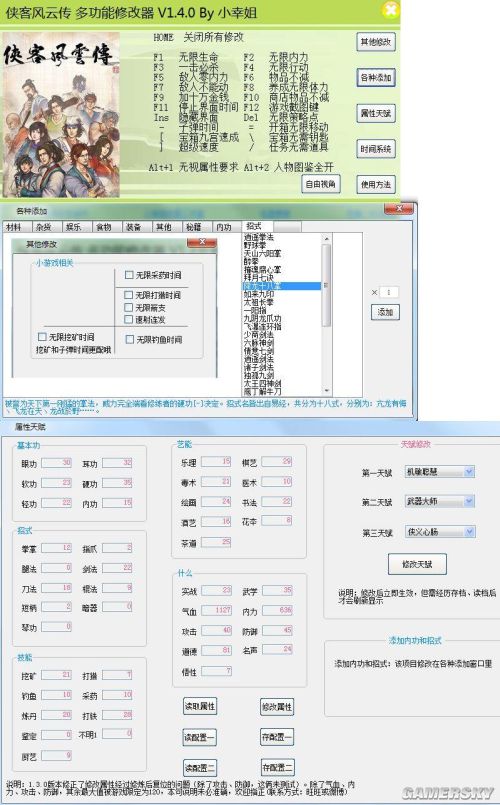Click the 读配置二 button

[200, 768]
